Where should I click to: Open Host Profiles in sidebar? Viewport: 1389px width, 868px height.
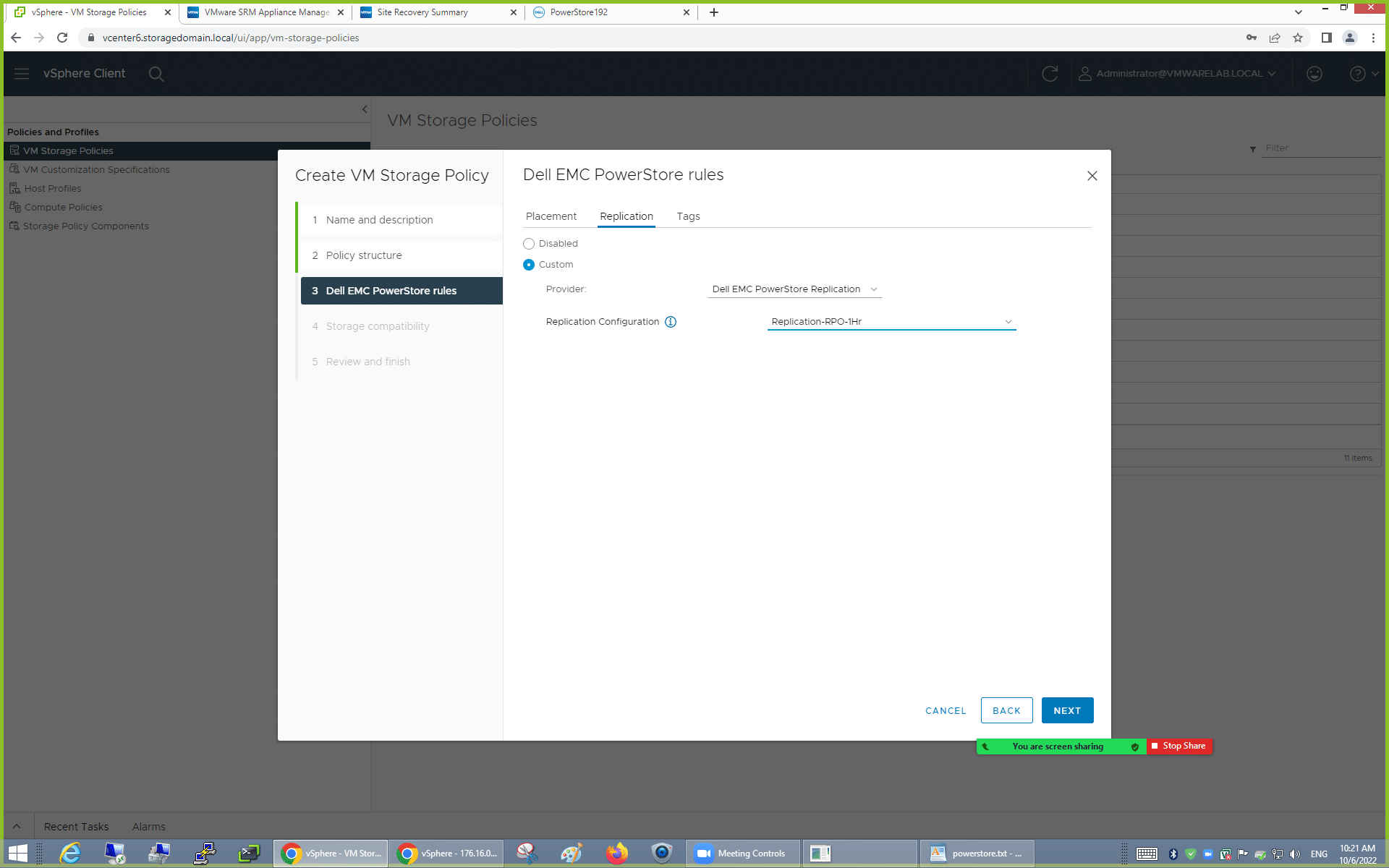pyautogui.click(x=53, y=188)
